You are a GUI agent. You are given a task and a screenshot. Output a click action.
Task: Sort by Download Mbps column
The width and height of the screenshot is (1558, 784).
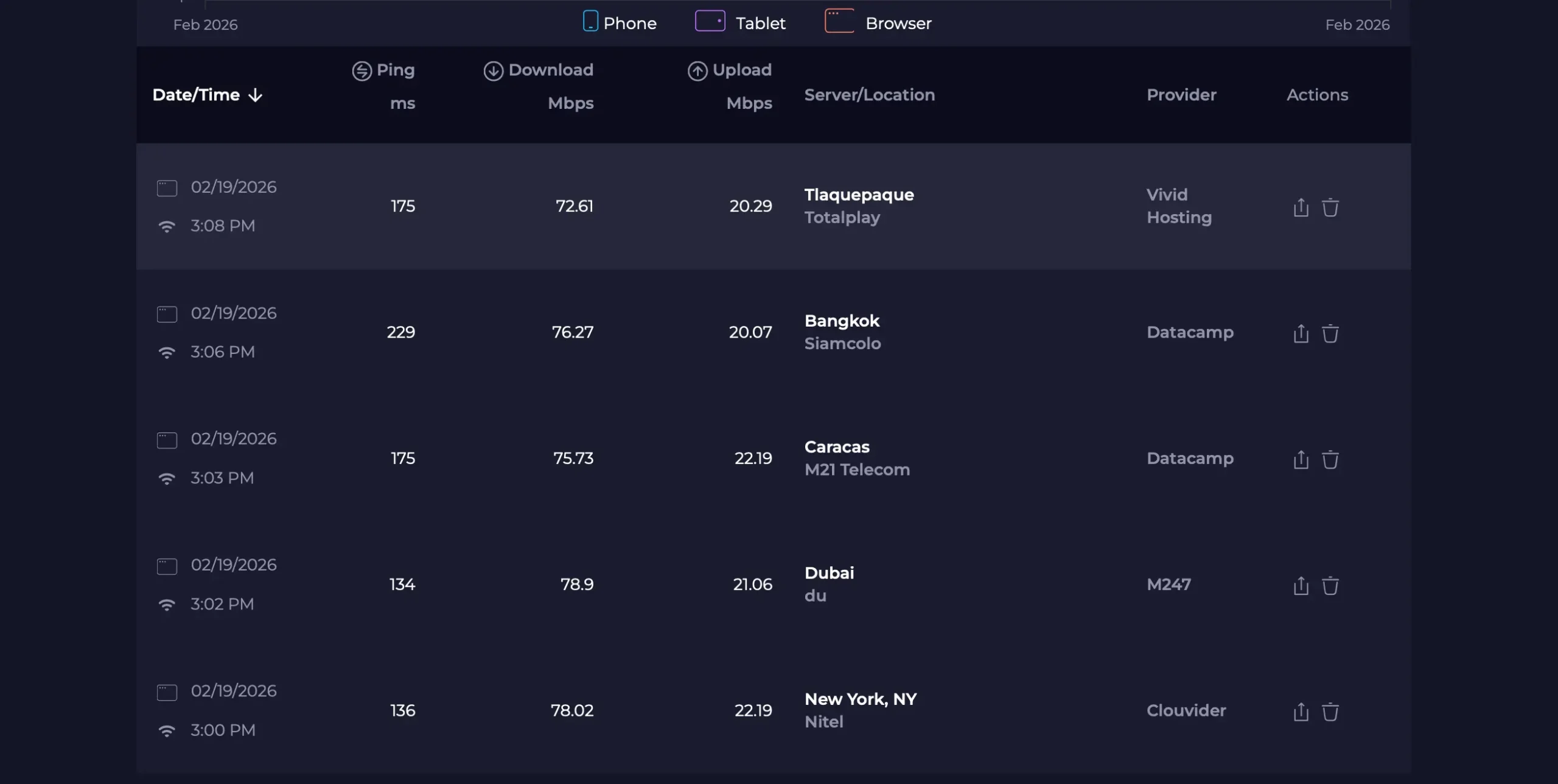[539, 71]
